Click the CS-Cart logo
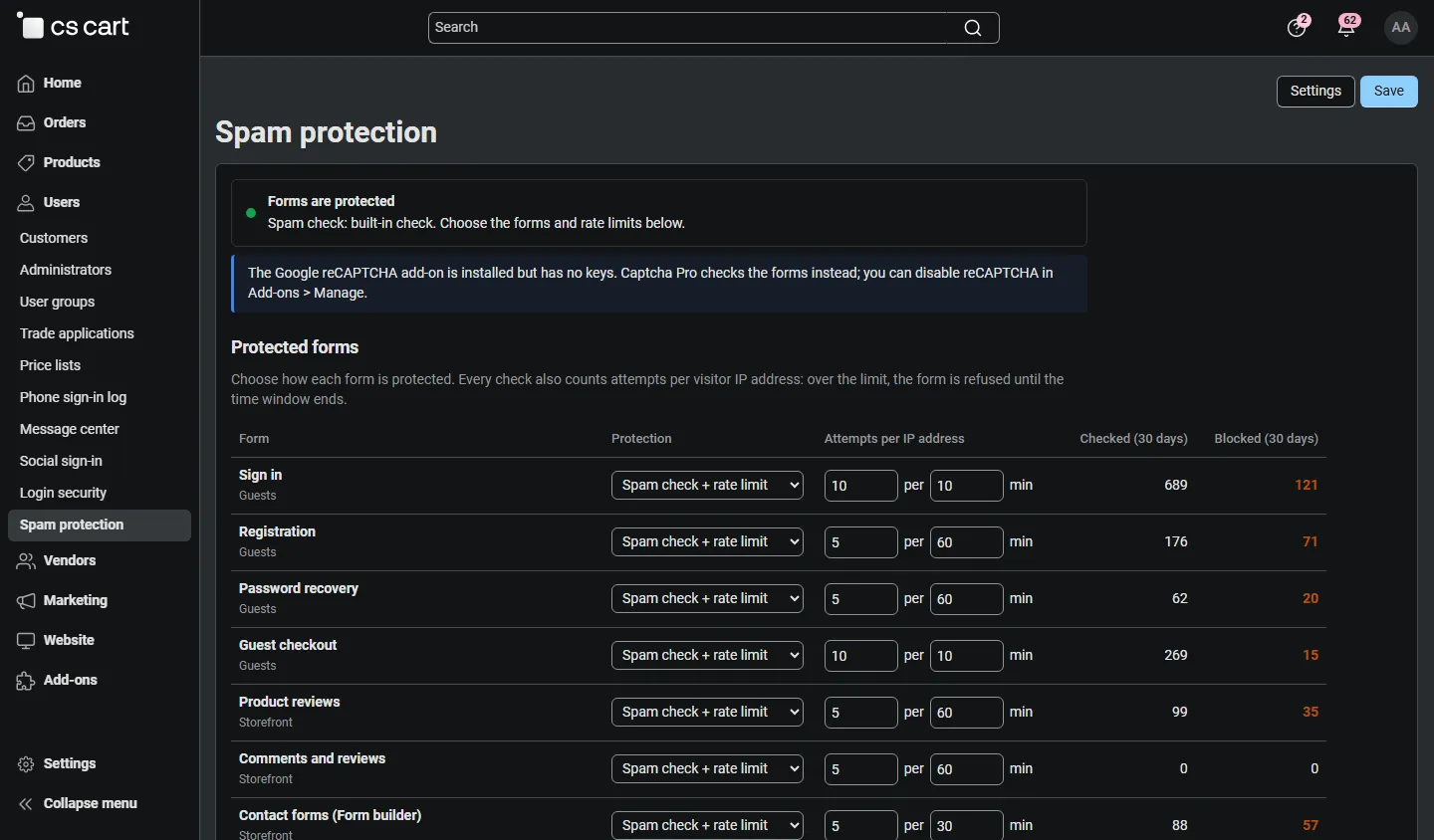The height and width of the screenshot is (840, 1434). point(73,27)
